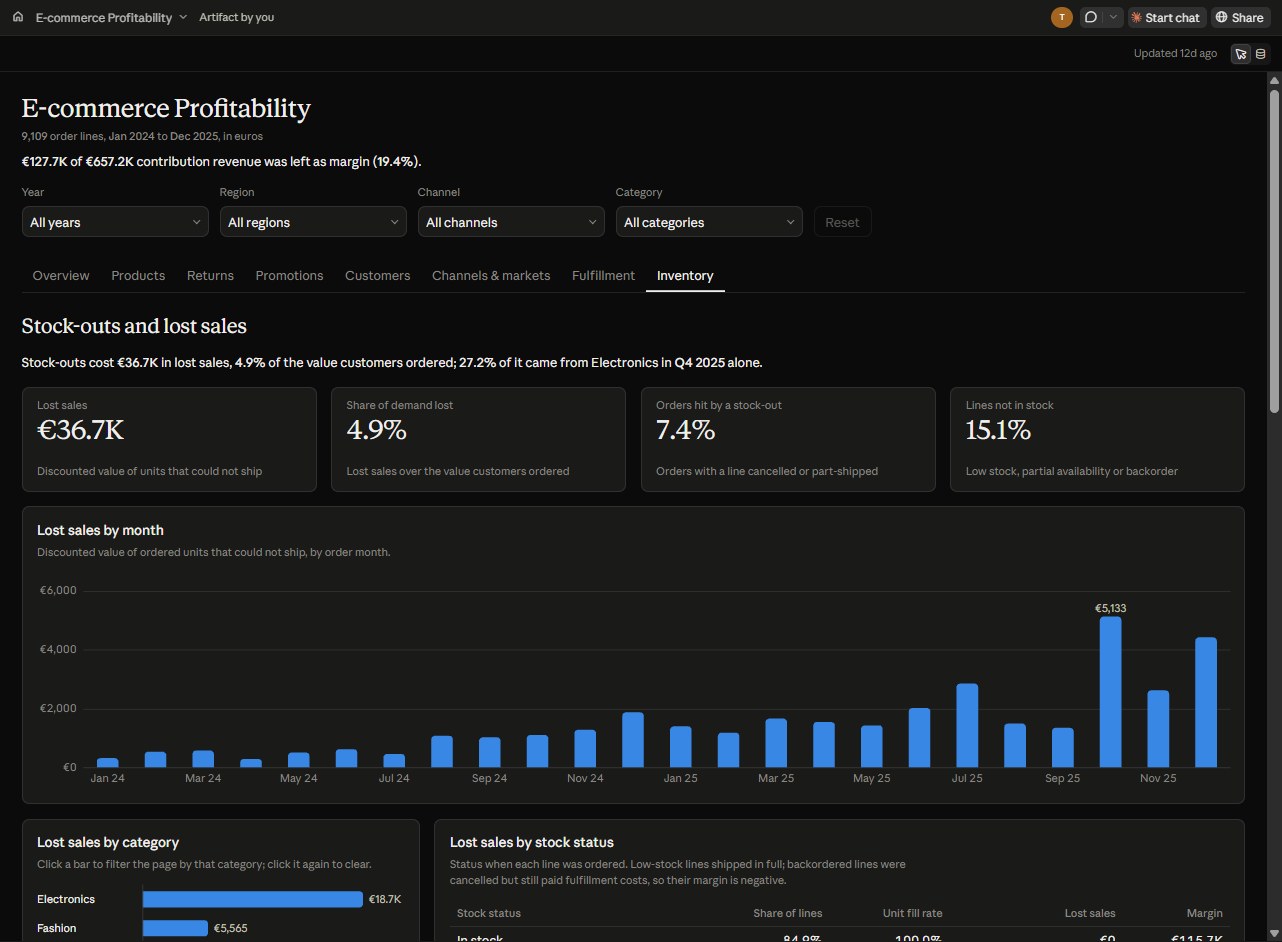Click the Unit fill rate column header
Viewport: 1282px width, 942px height.
(910, 913)
